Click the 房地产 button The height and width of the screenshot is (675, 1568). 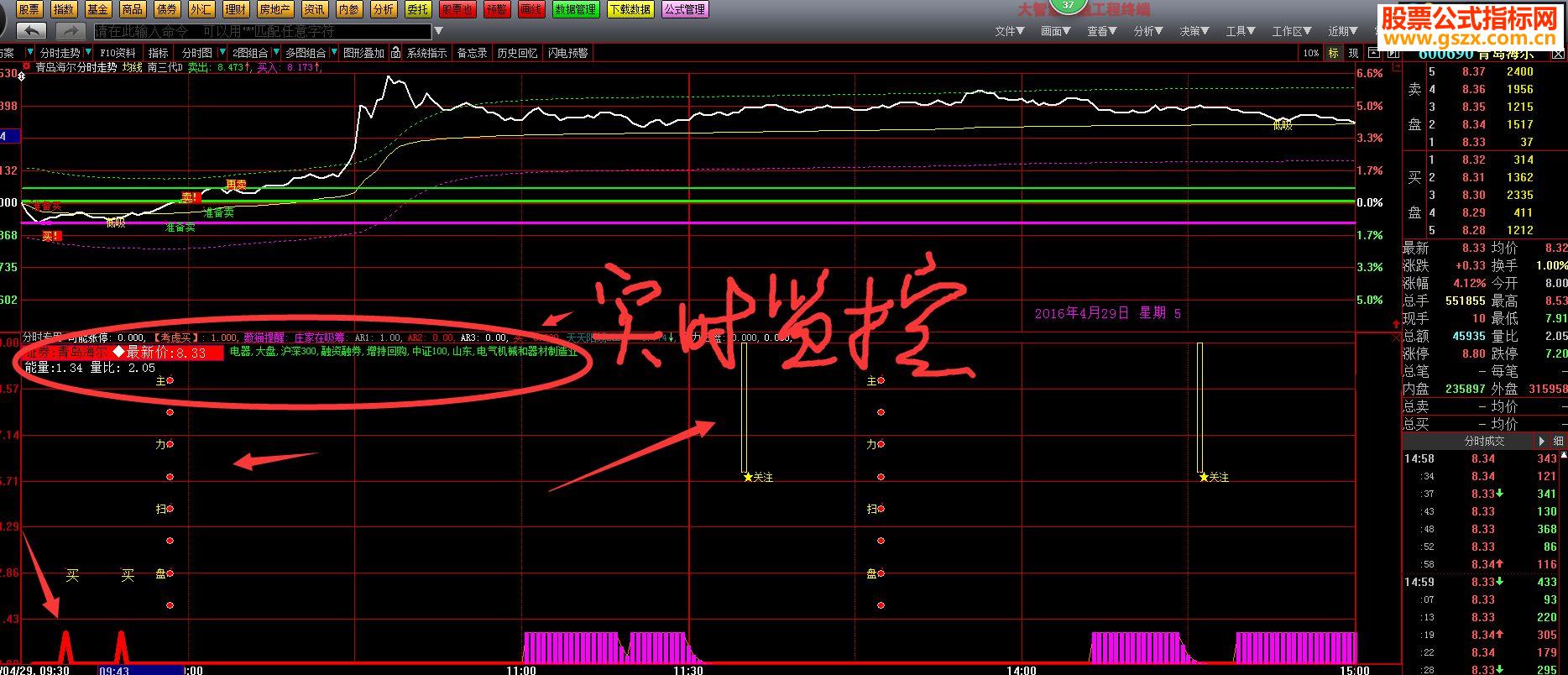[275, 9]
